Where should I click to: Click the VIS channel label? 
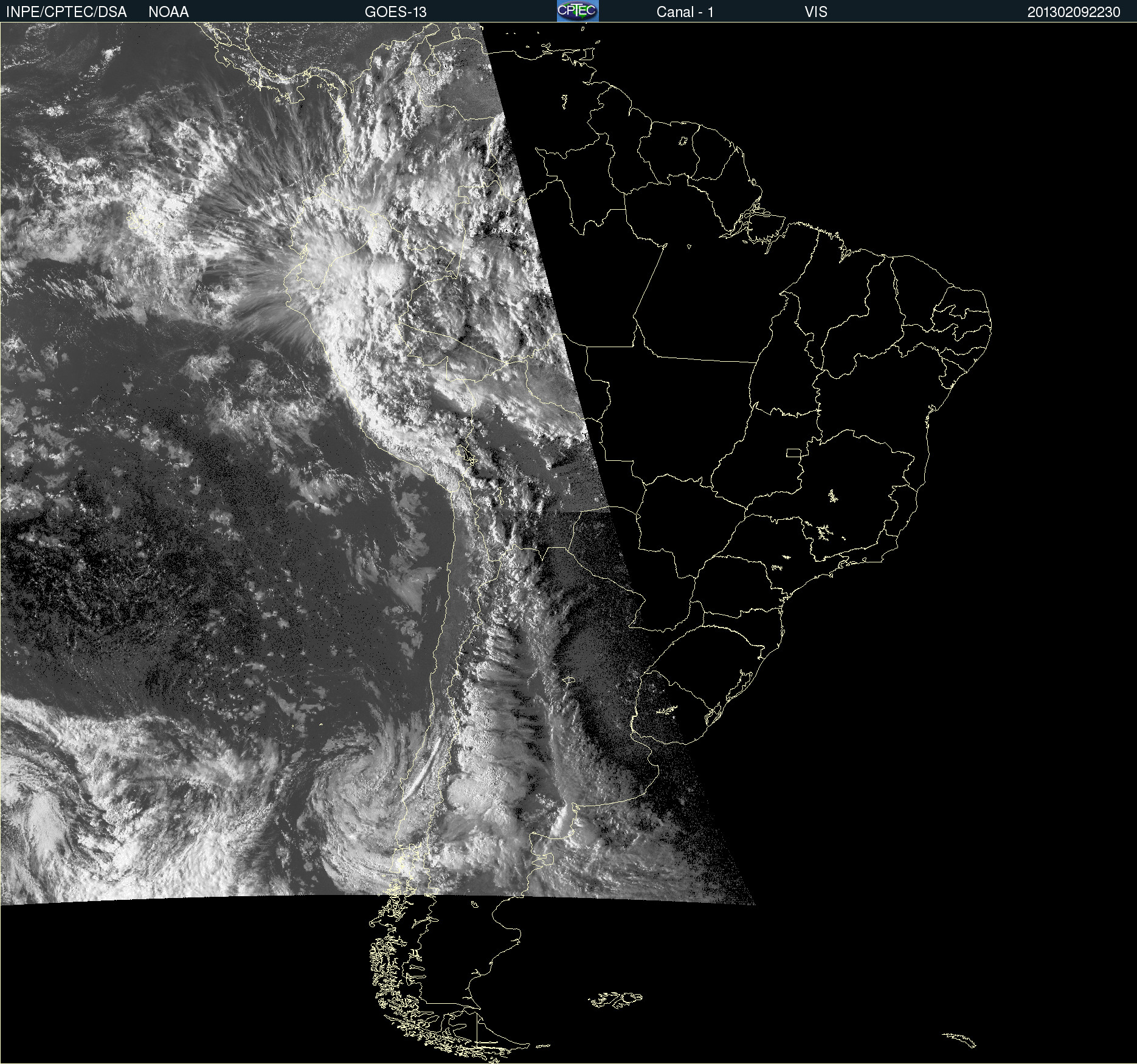[816, 12]
